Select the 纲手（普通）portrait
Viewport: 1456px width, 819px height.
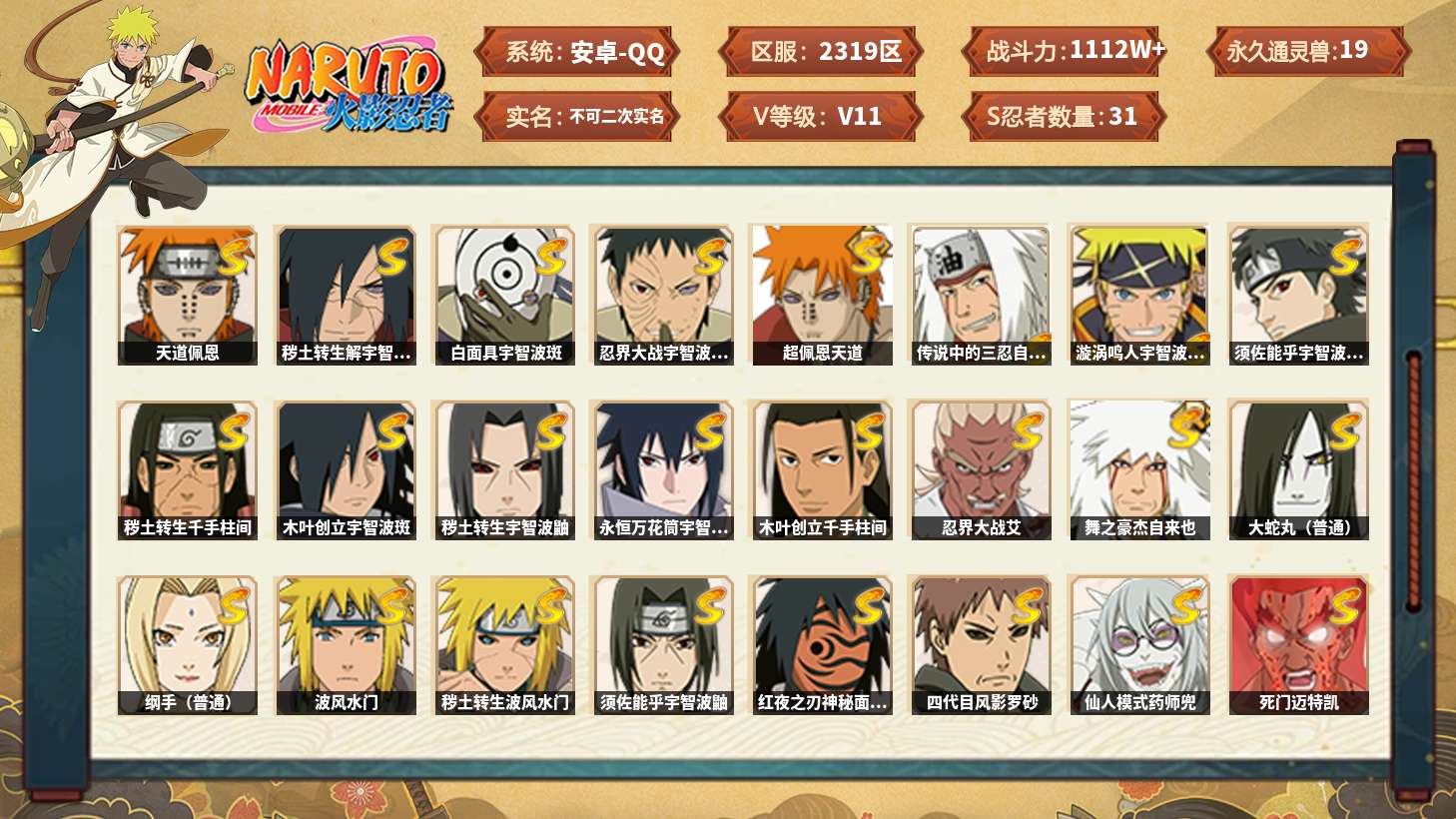click(x=187, y=645)
